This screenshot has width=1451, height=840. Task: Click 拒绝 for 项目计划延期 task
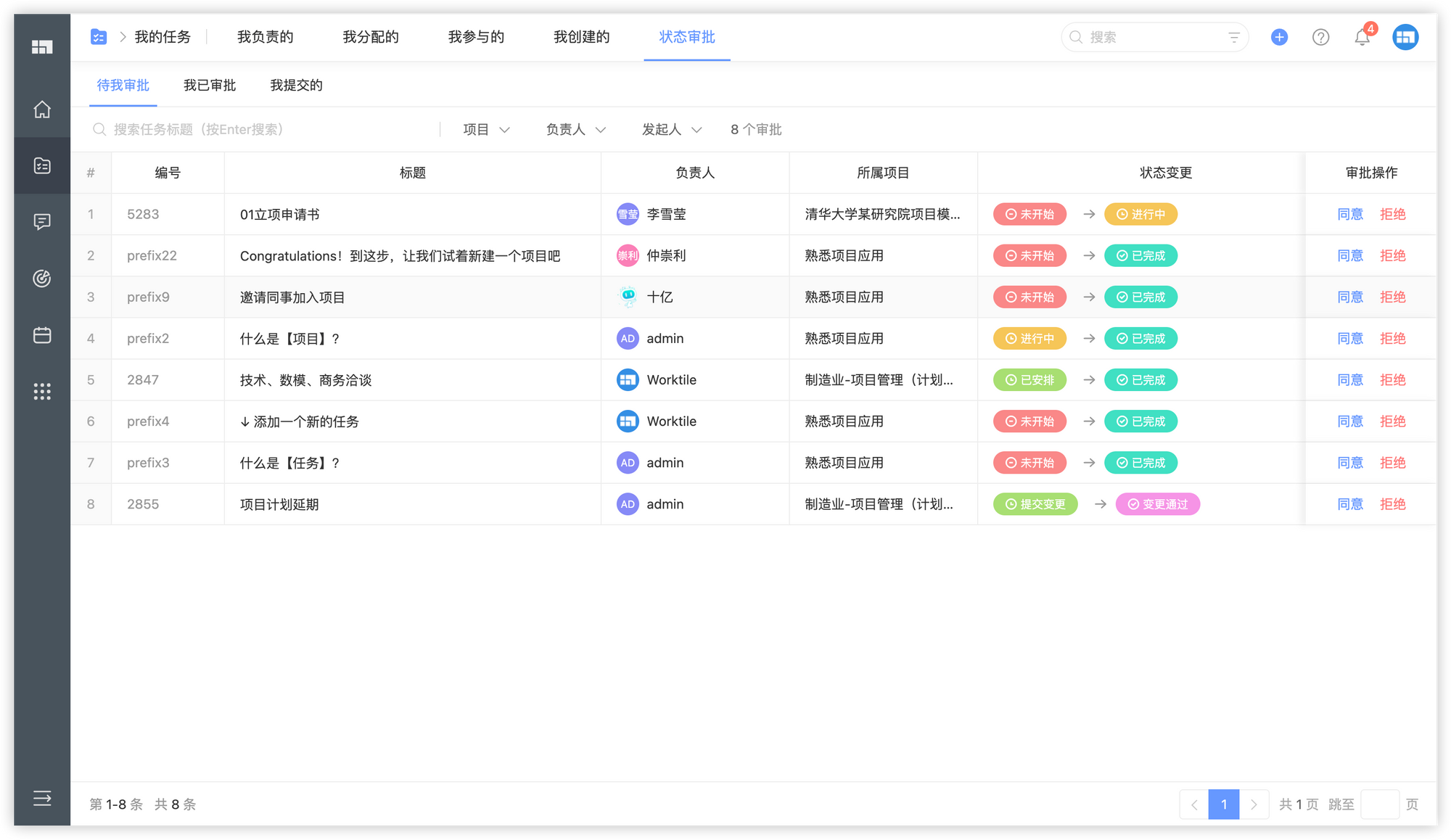(x=1392, y=504)
